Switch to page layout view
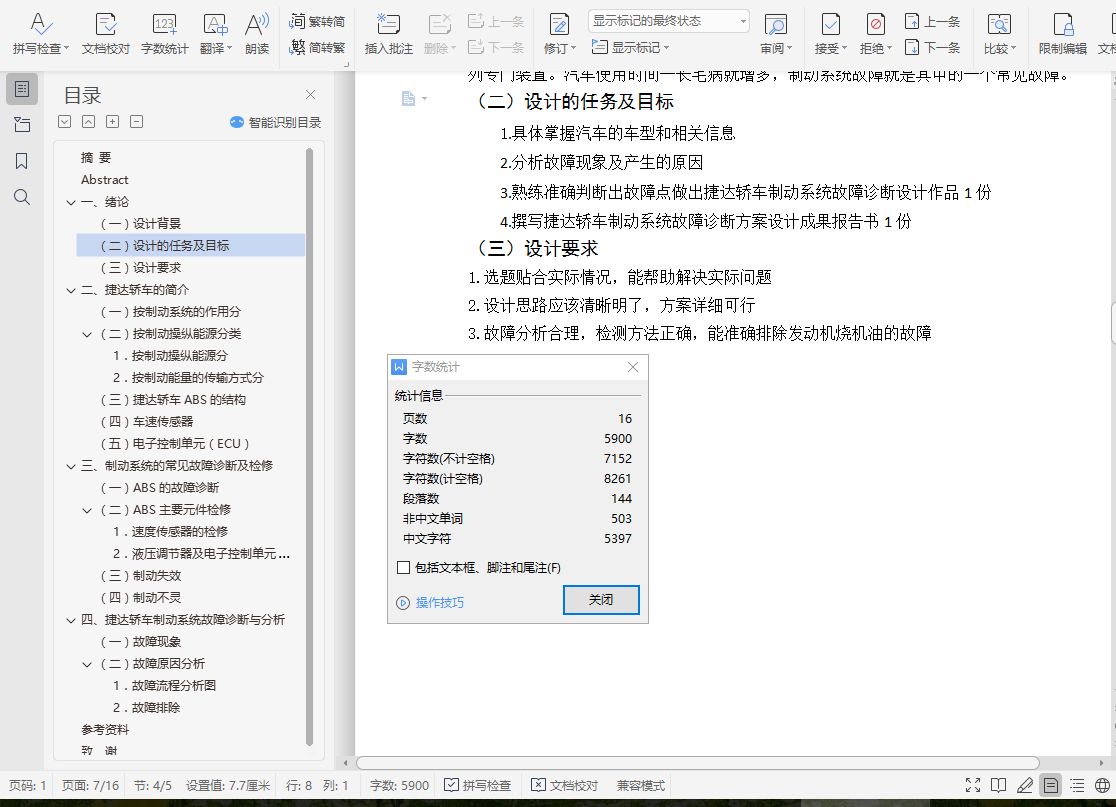The width and height of the screenshot is (1116, 807). (x=1051, y=786)
